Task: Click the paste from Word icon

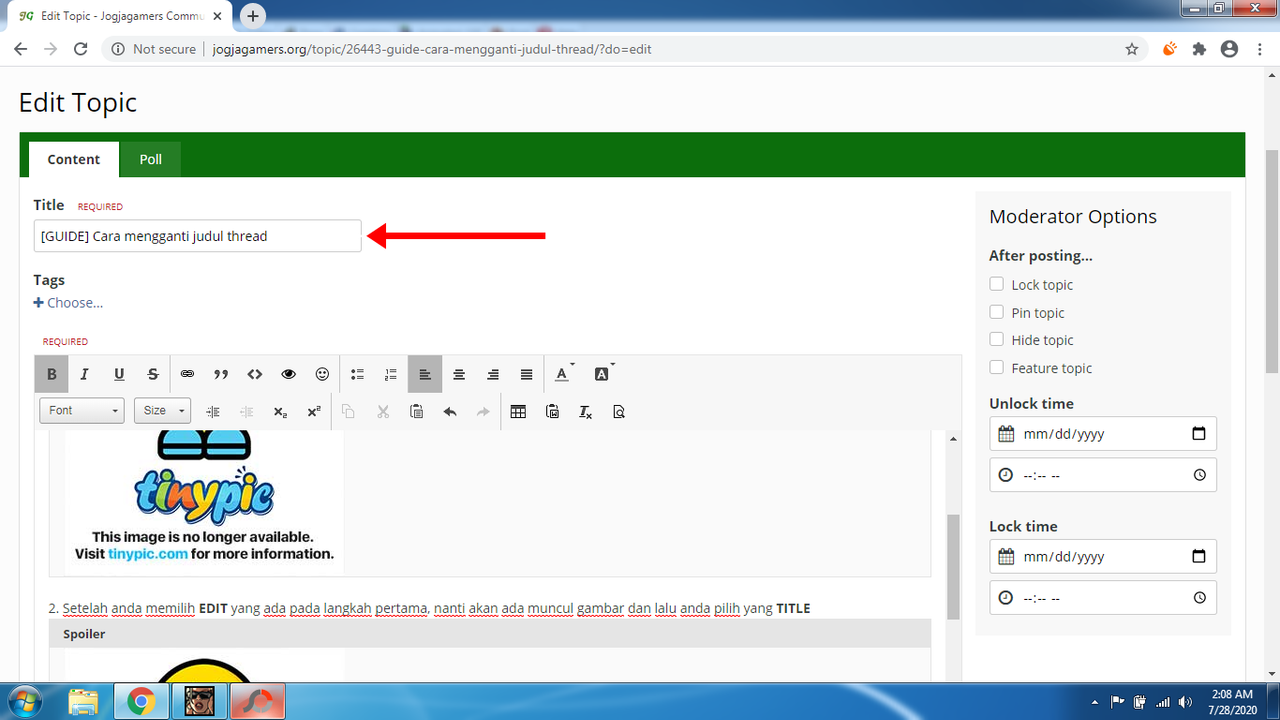Action: click(x=552, y=411)
